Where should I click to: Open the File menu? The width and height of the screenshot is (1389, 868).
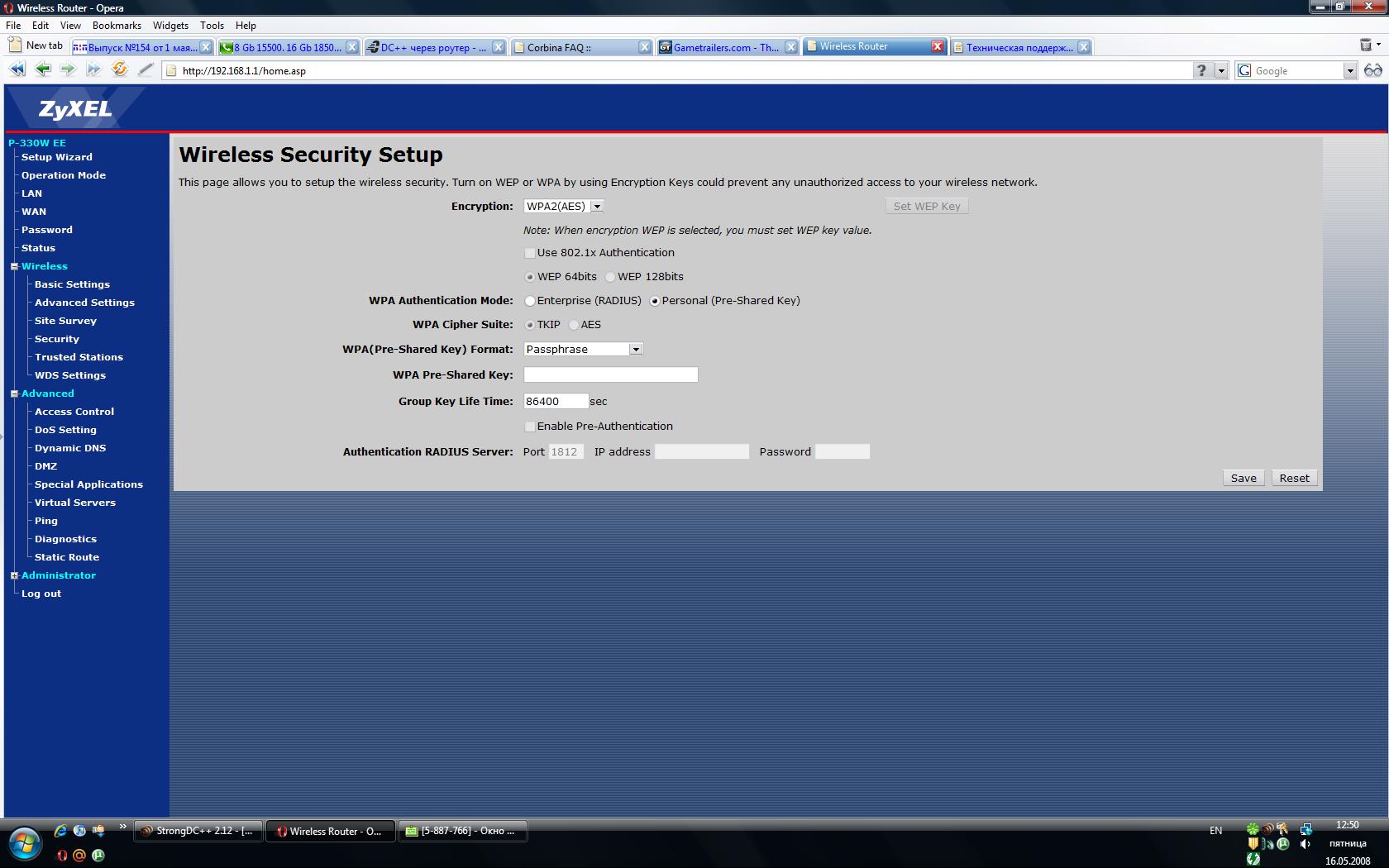click(x=13, y=26)
